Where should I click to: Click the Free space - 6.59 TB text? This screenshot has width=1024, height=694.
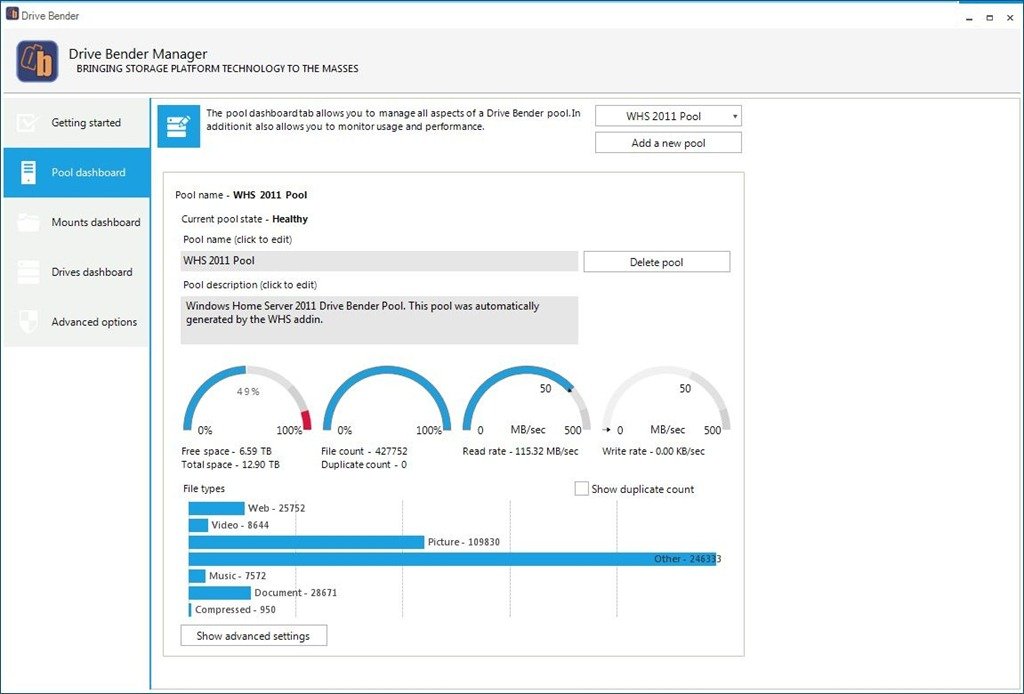[227, 451]
